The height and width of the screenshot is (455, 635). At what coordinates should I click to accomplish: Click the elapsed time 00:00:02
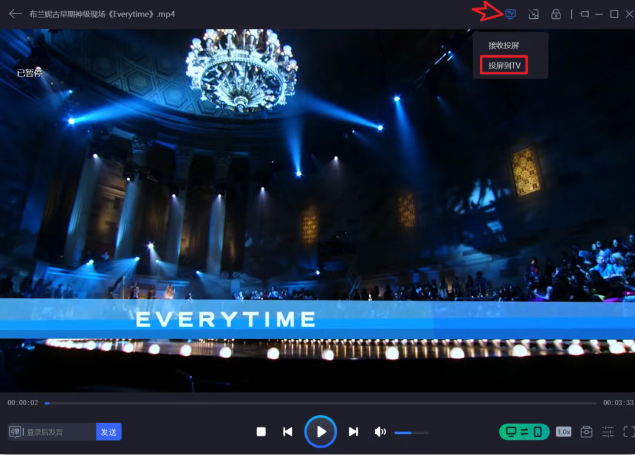[23, 403]
